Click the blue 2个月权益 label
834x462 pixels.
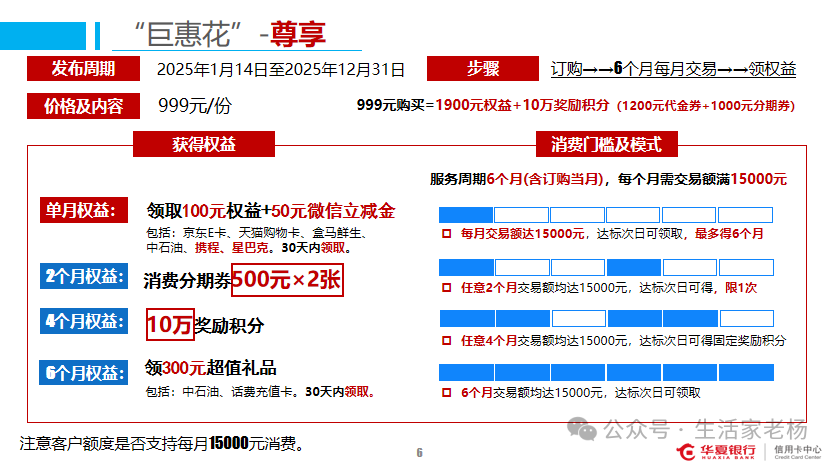(84, 276)
